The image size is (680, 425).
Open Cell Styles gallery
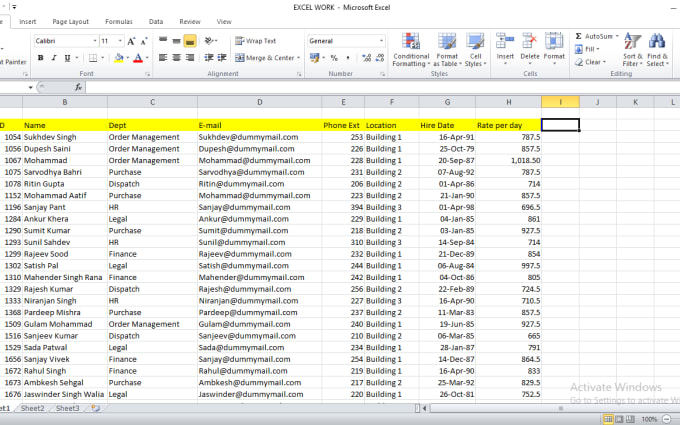coord(475,50)
